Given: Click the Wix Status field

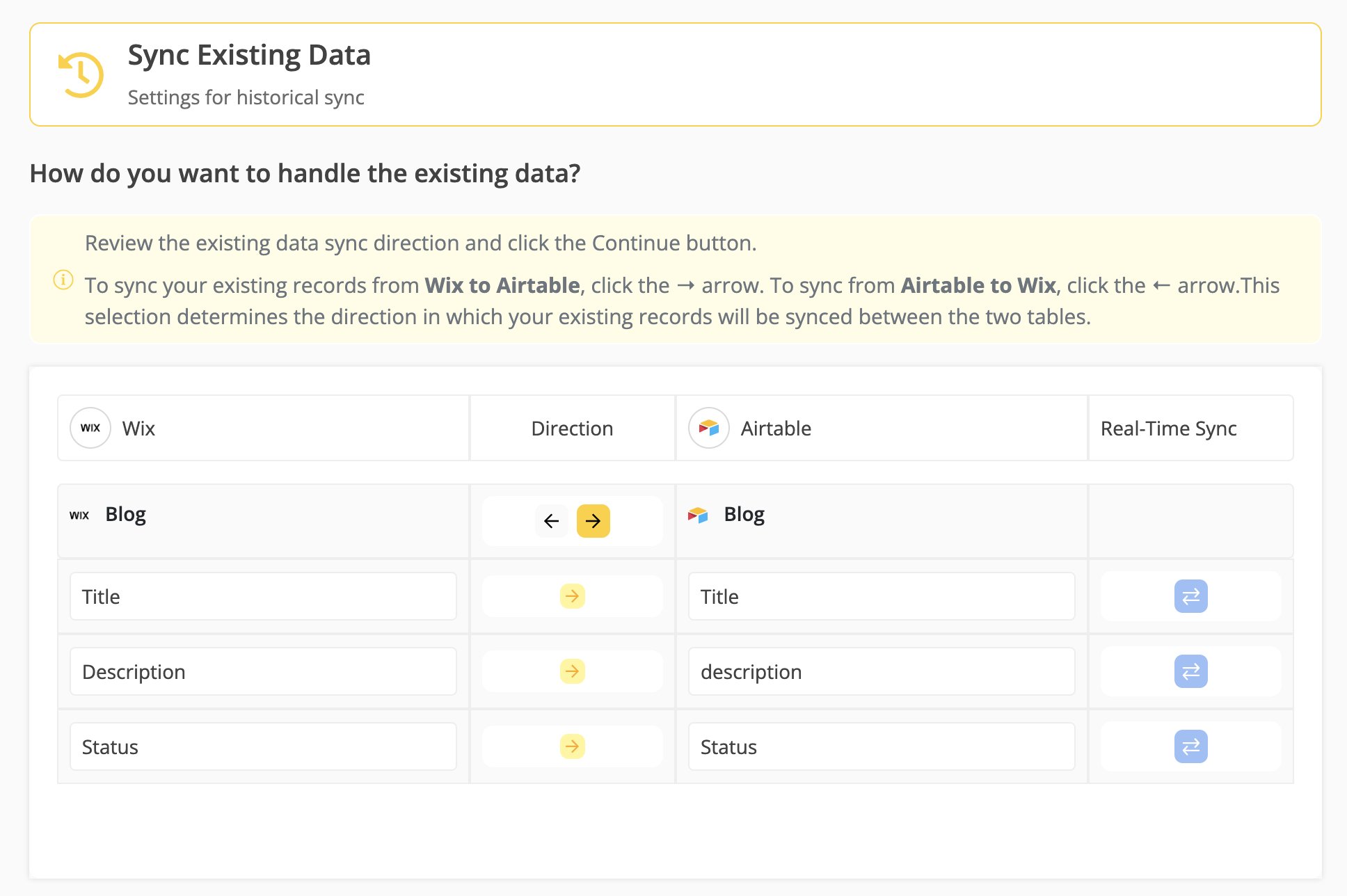Looking at the screenshot, I should point(263,746).
